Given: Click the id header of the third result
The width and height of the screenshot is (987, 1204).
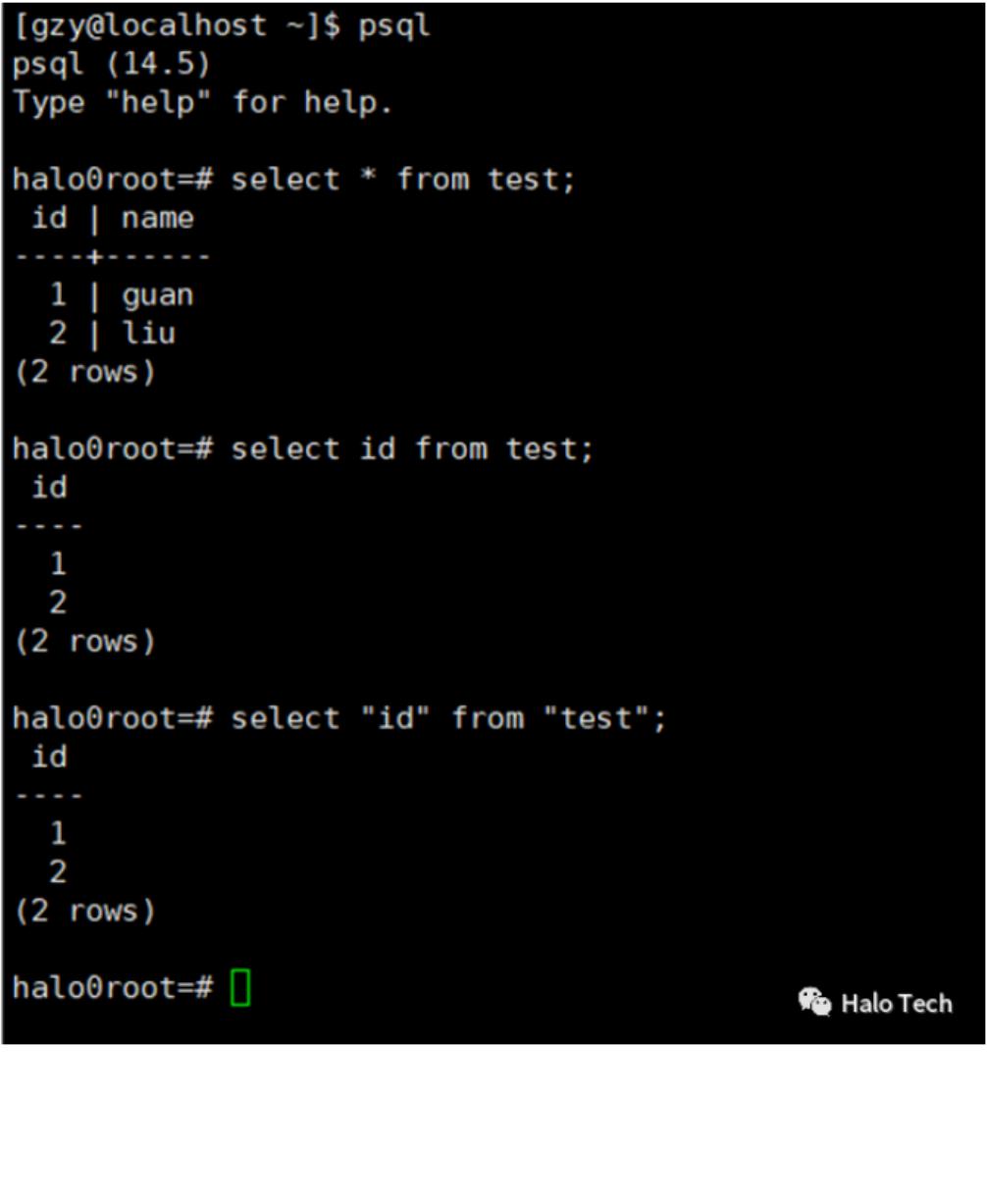Looking at the screenshot, I should [x=49, y=757].
